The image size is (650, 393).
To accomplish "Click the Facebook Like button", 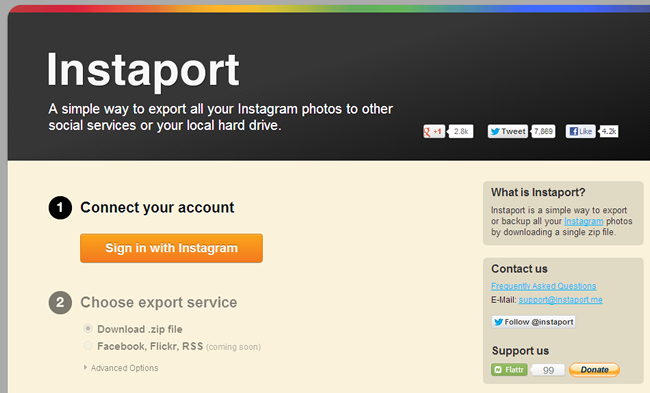I will click(x=580, y=131).
